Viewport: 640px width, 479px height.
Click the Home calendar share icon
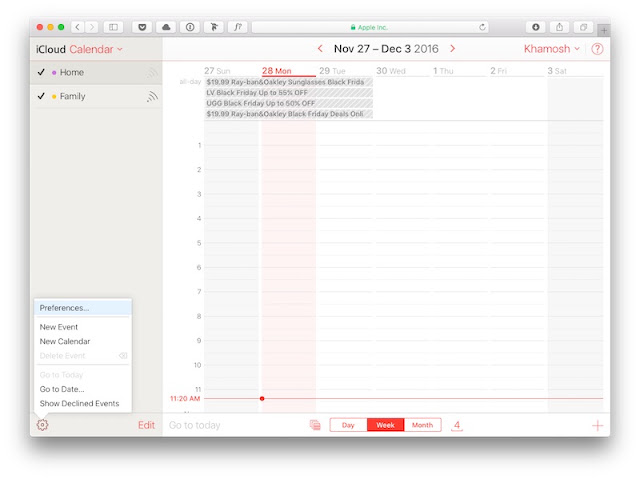pos(152,73)
